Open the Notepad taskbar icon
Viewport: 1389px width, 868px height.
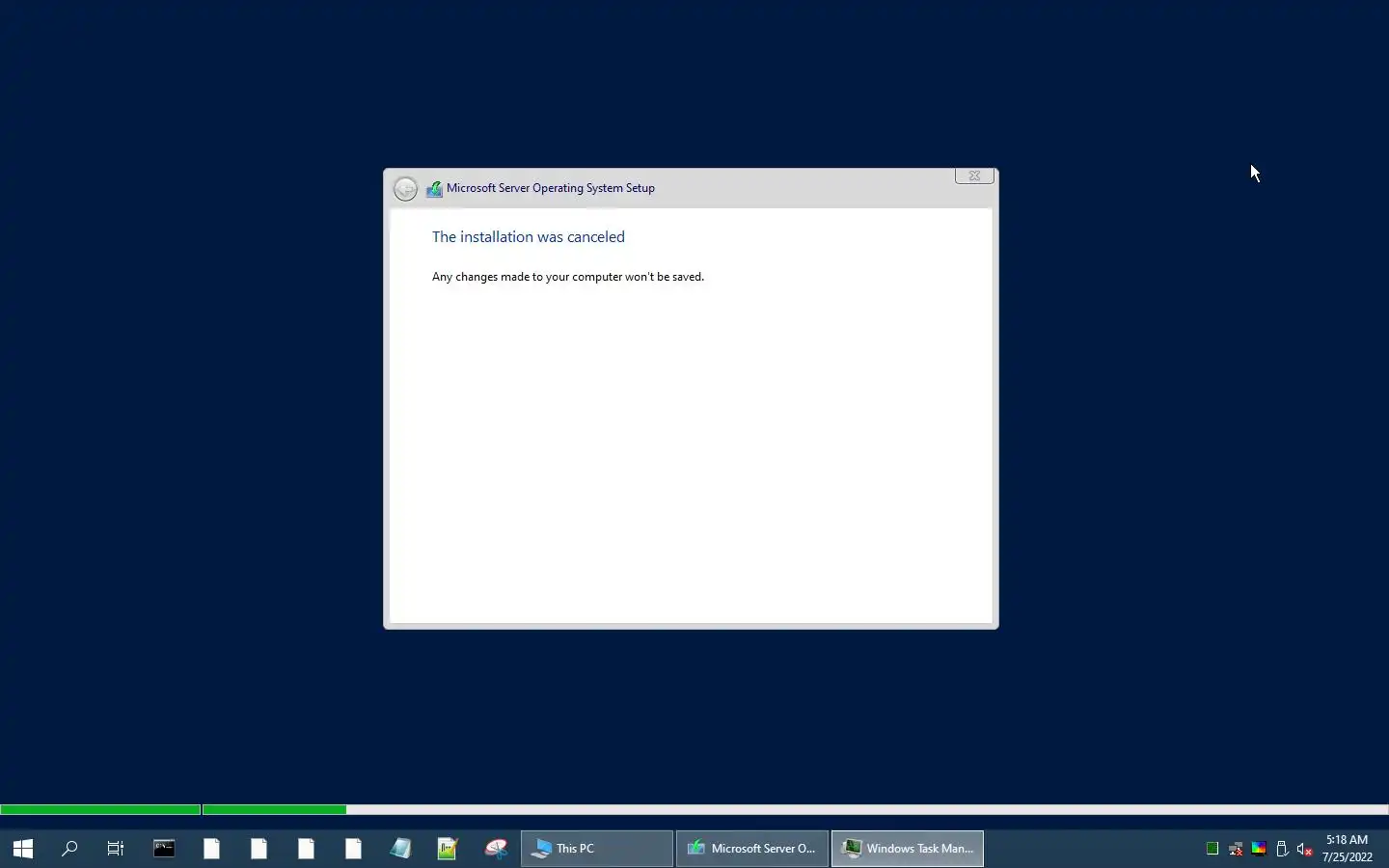[400, 849]
